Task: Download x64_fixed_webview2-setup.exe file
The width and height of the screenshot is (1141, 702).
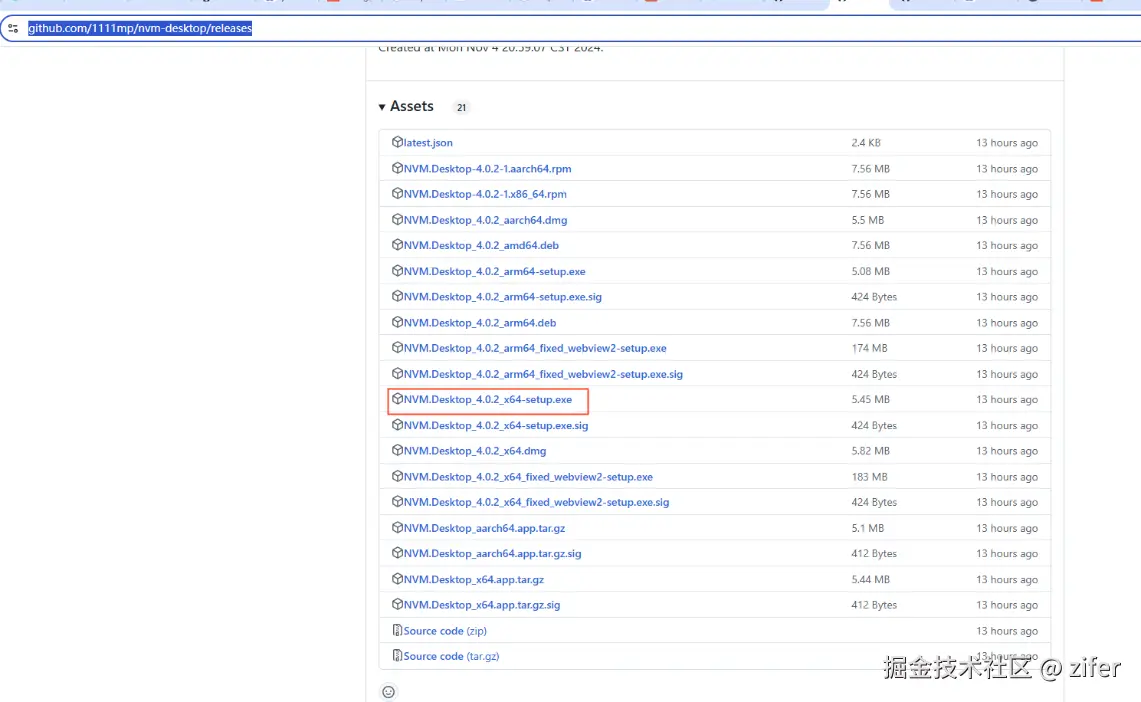Action: point(528,477)
